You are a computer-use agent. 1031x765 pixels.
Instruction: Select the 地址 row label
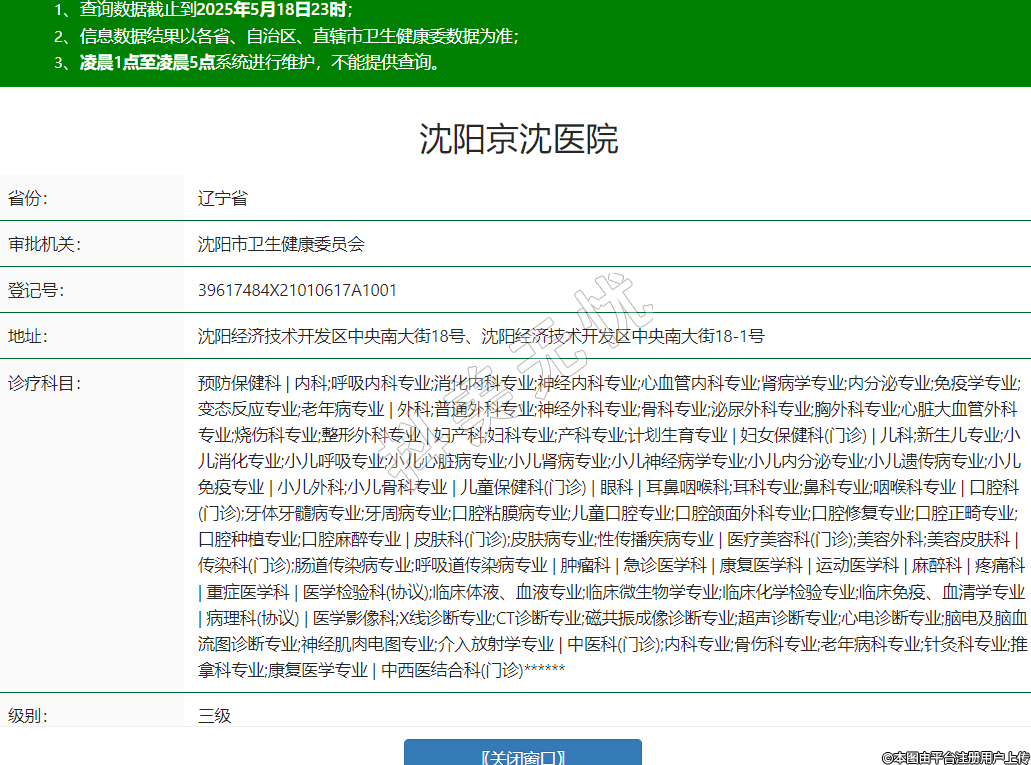[28, 336]
